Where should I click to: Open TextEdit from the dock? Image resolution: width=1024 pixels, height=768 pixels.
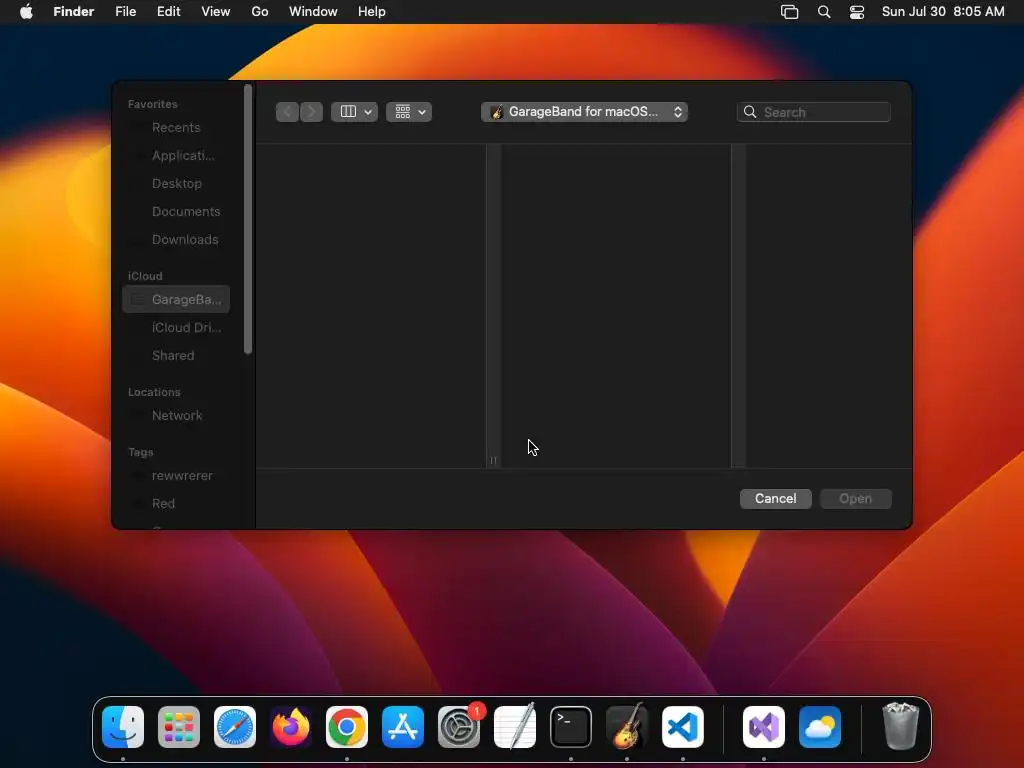pyautogui.click(x=515, y=727)
